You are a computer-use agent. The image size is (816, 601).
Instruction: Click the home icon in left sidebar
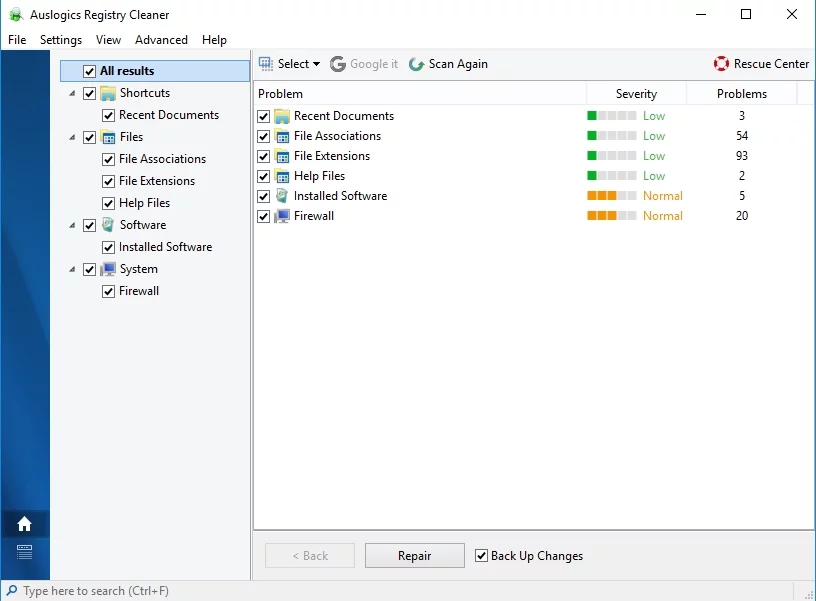pos(25,524)
